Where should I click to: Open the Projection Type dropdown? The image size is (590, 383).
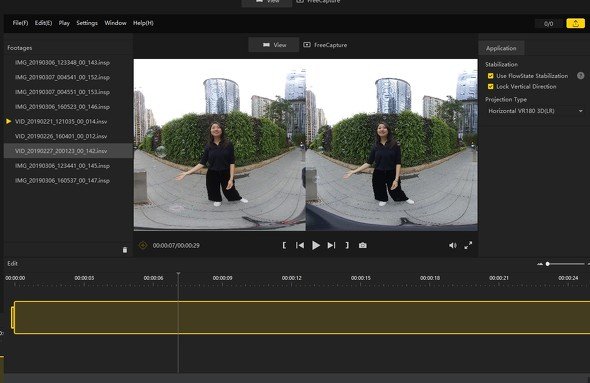coord(535,111)
